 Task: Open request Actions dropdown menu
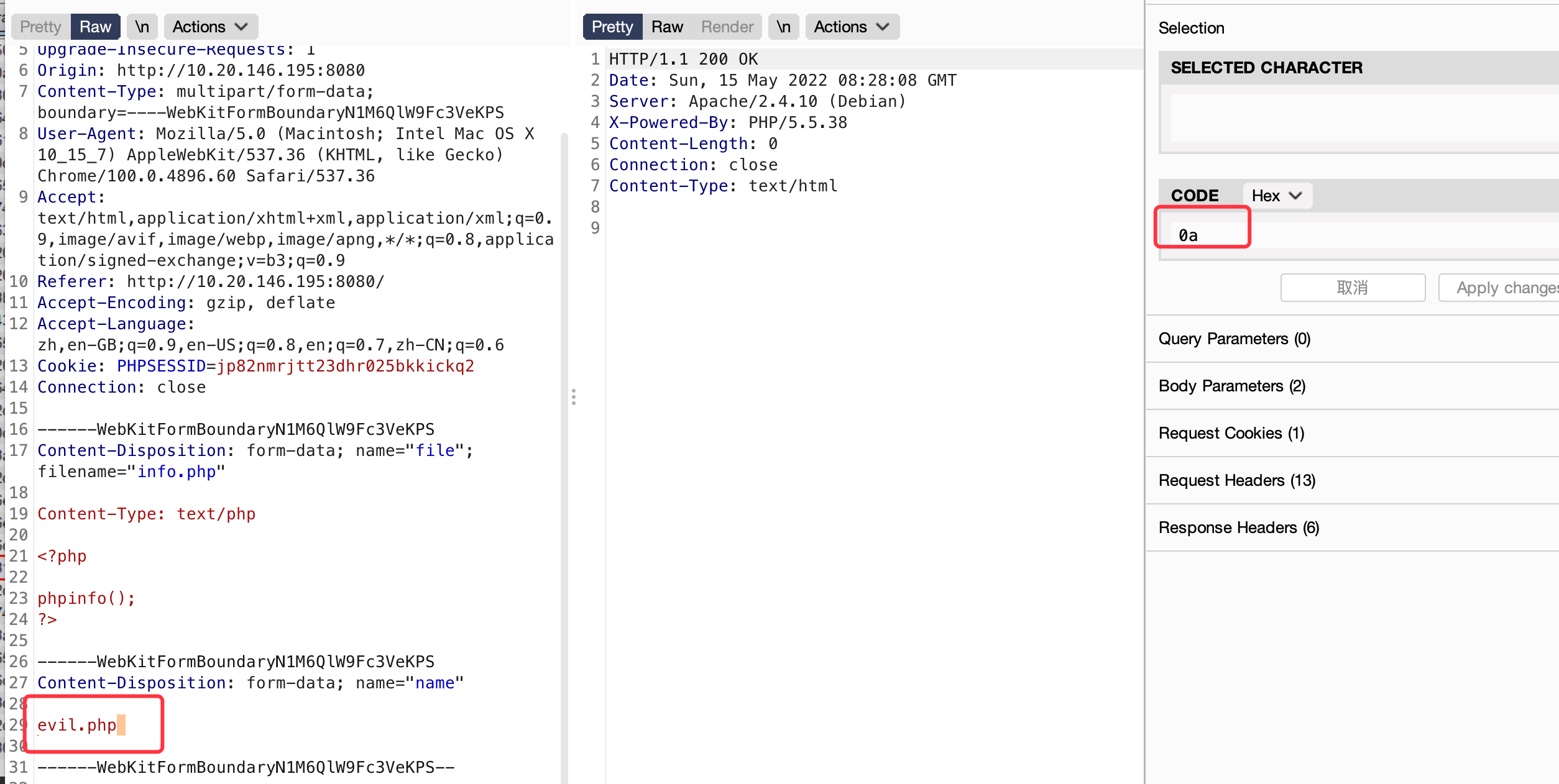210,27
